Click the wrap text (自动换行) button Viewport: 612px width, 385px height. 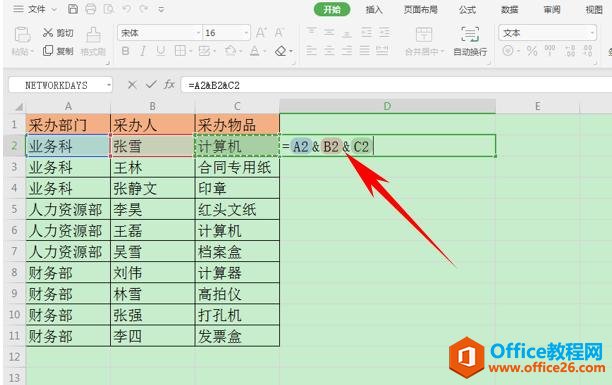pyautogui.click(x=470, y=41)
